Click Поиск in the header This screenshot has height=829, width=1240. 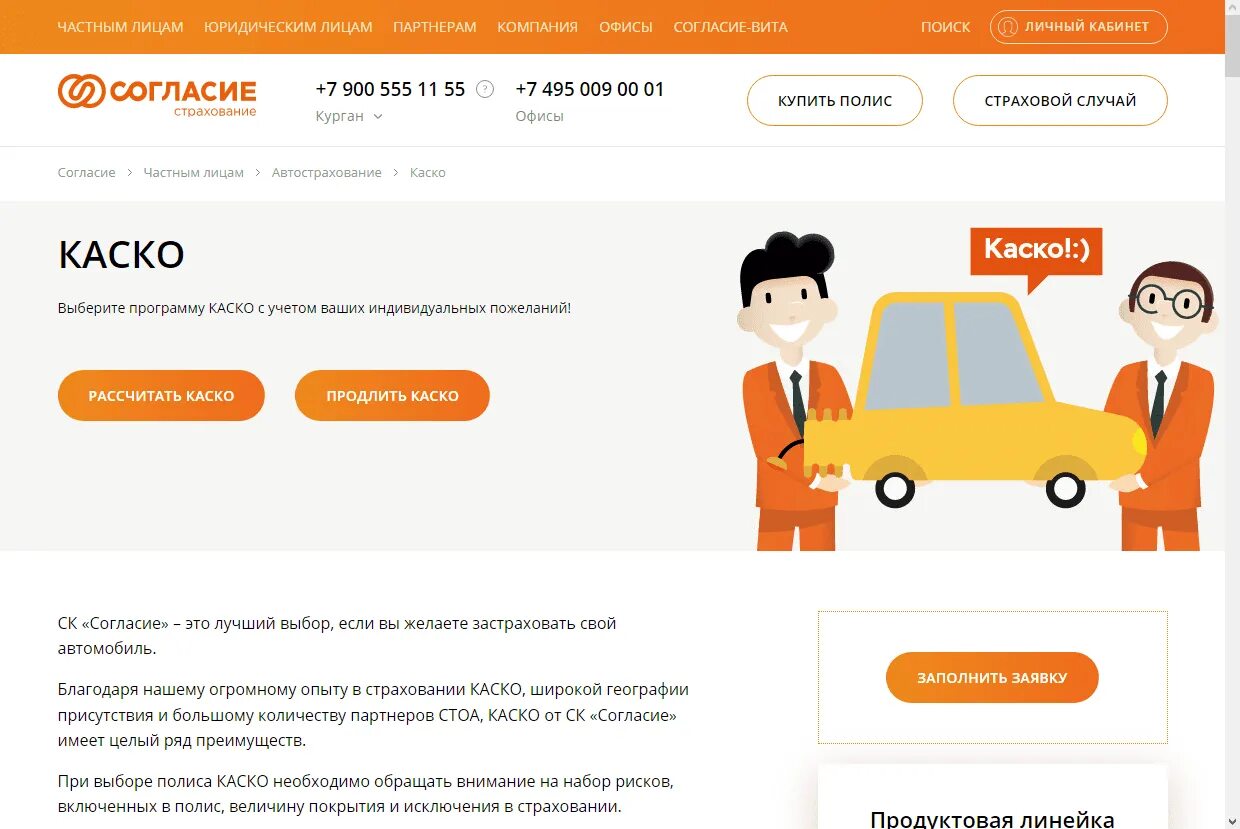[946, 27]
